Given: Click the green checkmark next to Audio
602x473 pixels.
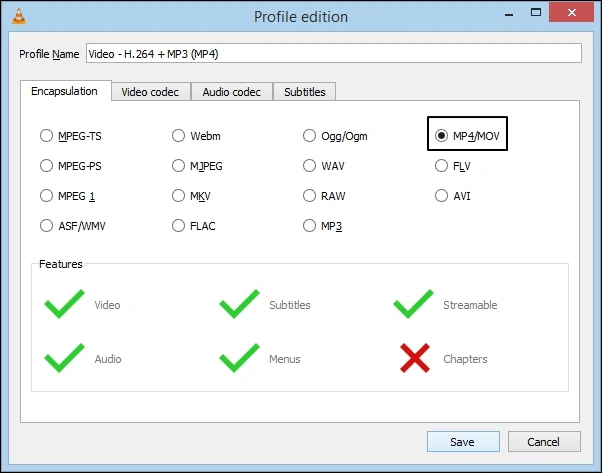Looking at the screenshot, I should click(x=64, y=358).
